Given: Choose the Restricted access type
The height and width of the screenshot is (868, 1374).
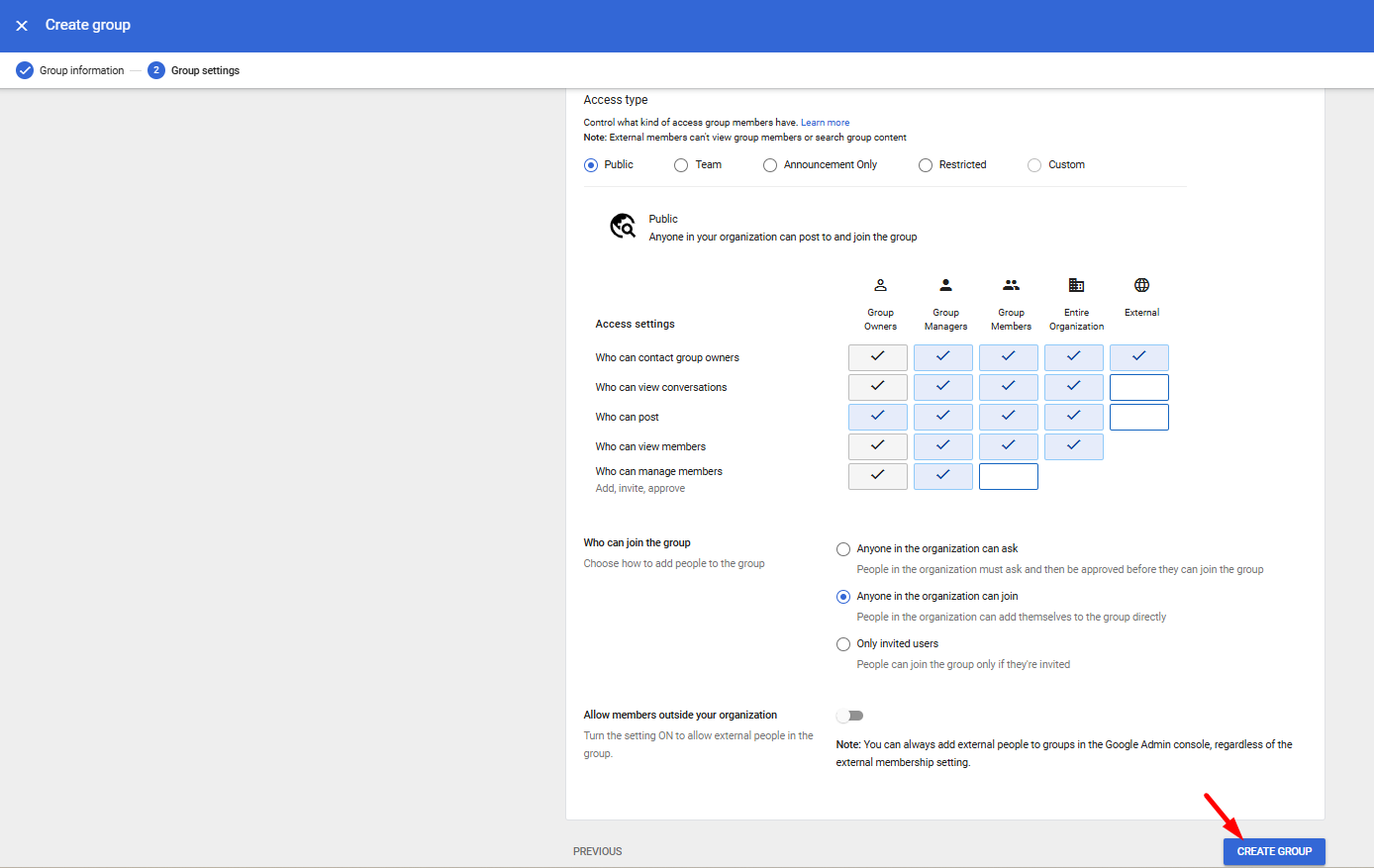Looking at the screenshot, I should click(926, 165).
